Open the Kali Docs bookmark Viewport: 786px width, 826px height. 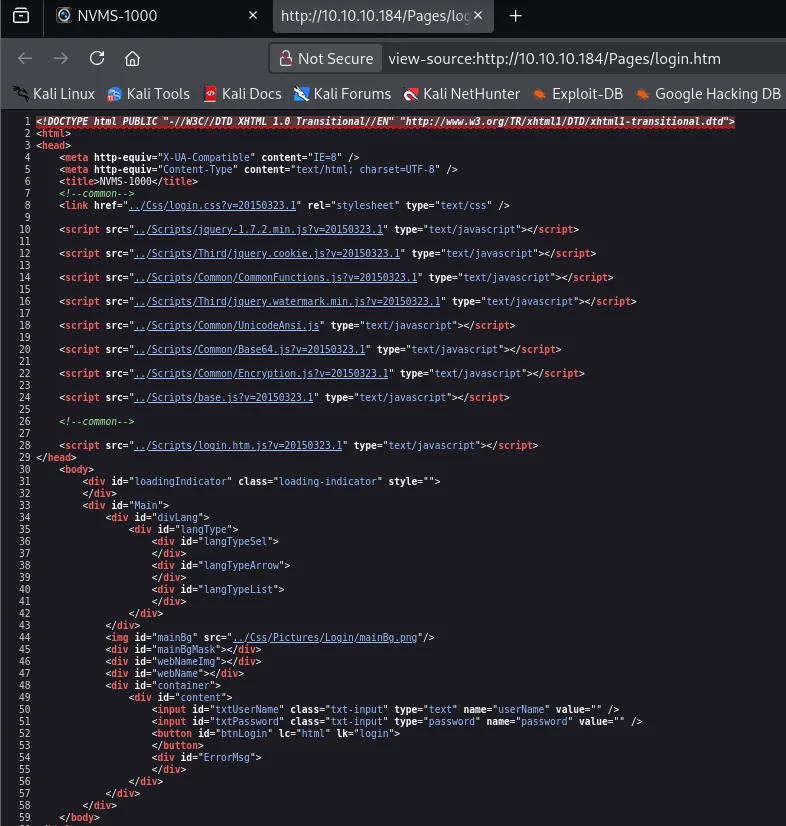(242, 94)
